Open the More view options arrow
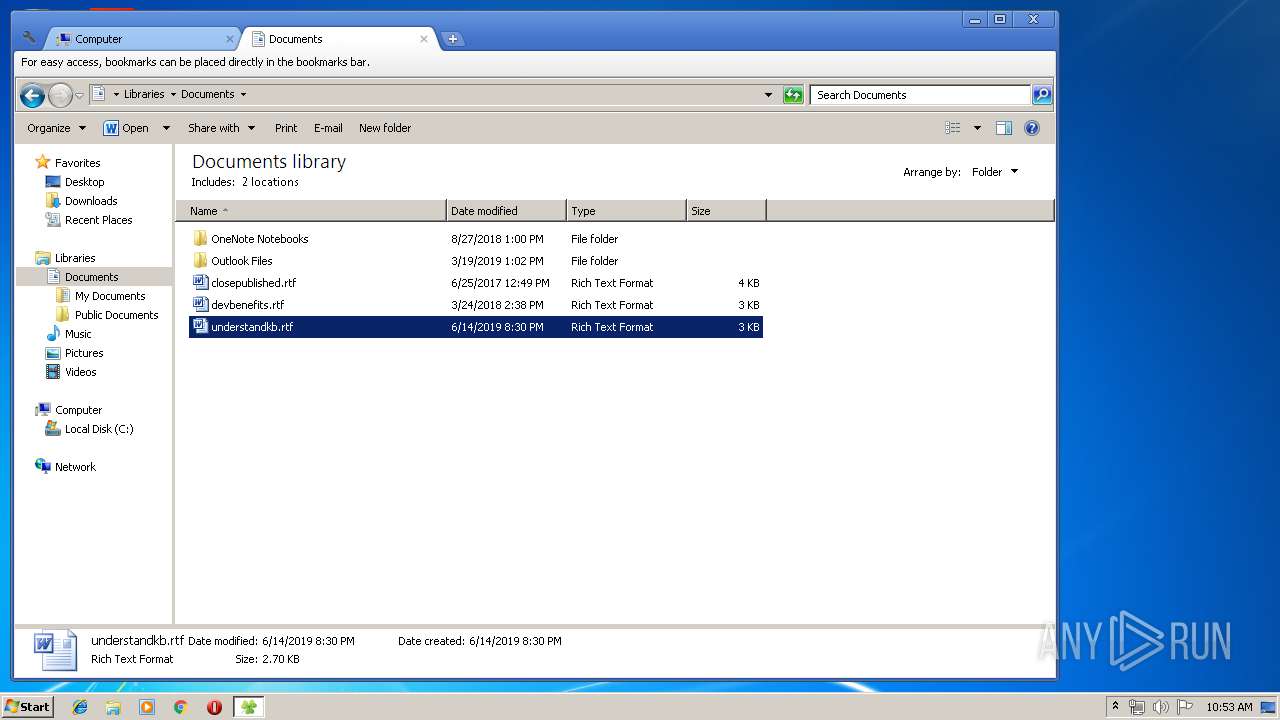Image resolution: width=1280 pixels, height=720 pixels. (977, 128)
